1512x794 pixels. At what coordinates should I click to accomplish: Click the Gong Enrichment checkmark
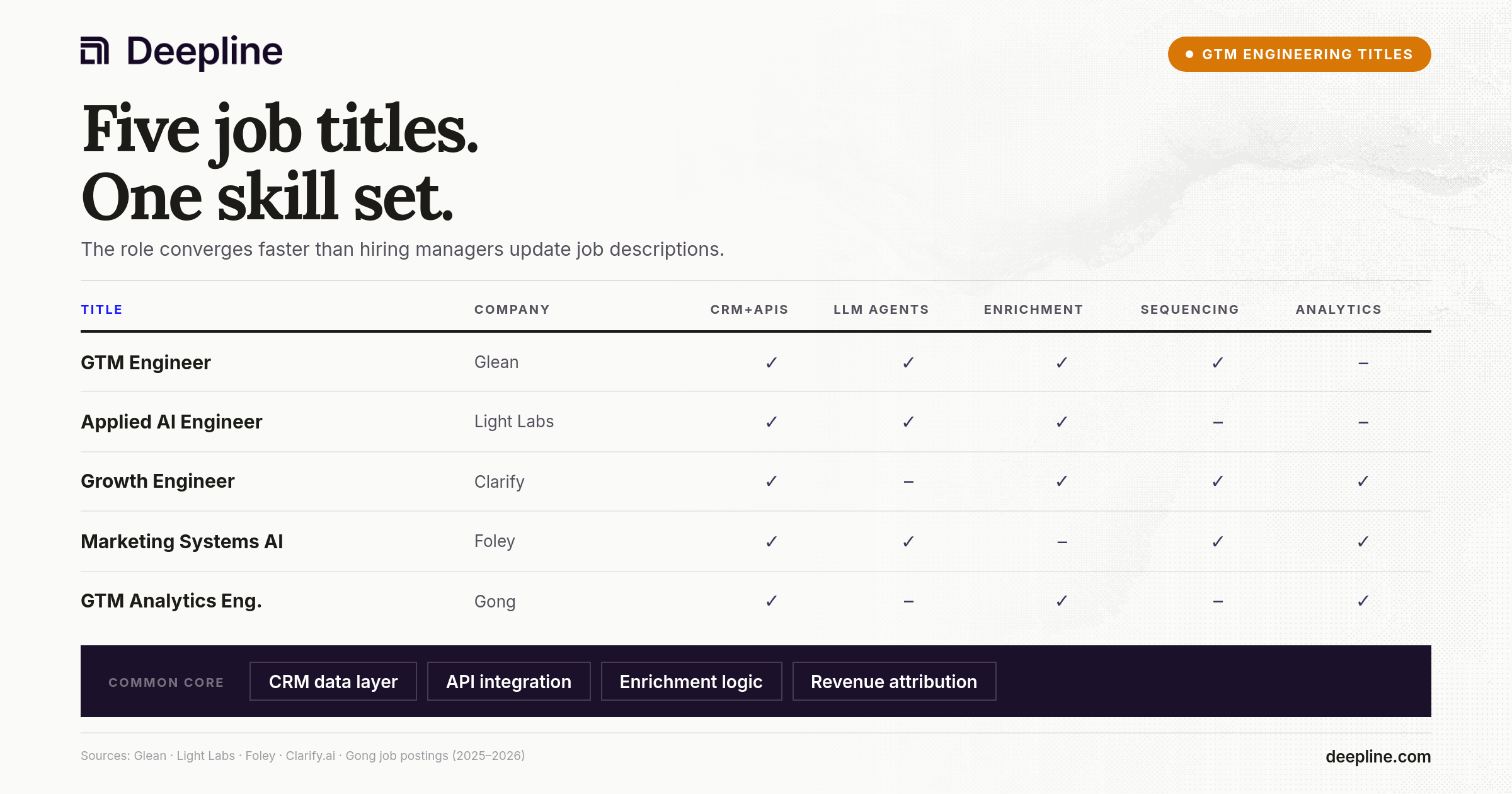pyautogui.click(x=1062, y=601)
